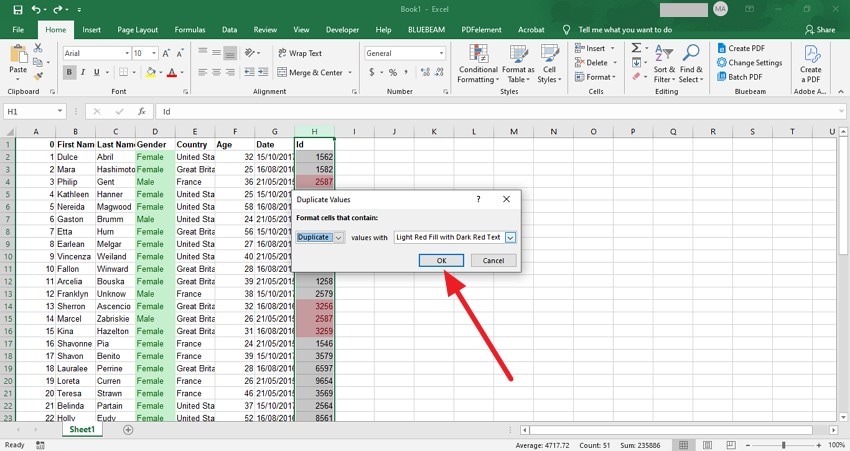Click the Tell me what you want search
This screenshot has width=850, height=451.
tap(624, 30)
